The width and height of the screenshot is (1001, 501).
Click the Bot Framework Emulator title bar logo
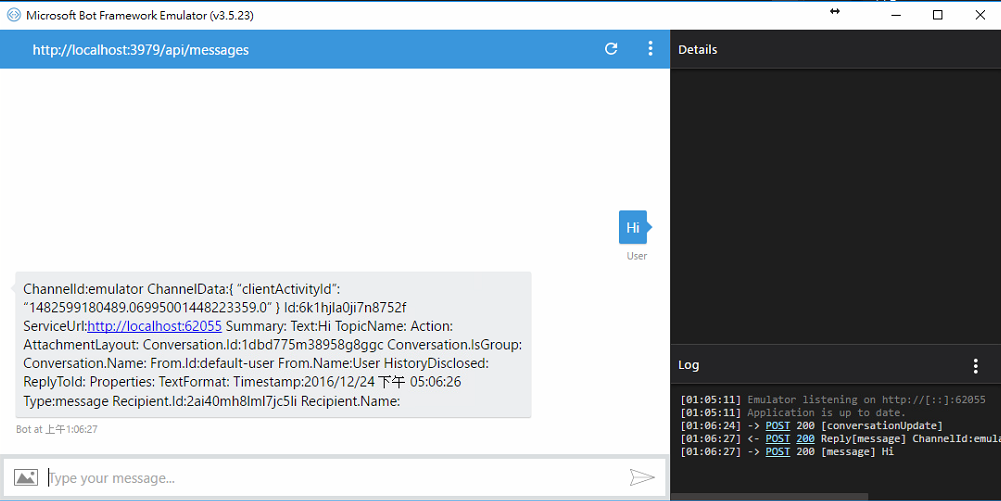point(13,15)
